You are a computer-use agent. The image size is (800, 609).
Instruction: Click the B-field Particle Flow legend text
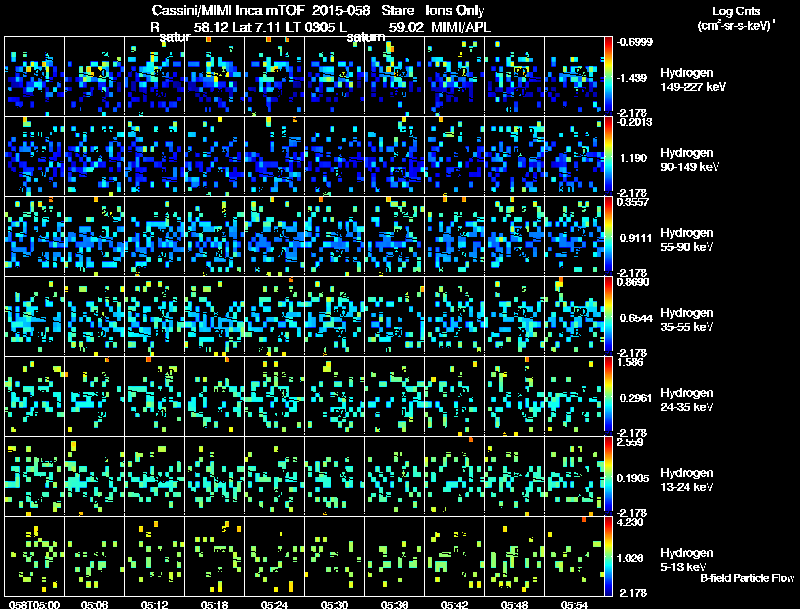746,578
